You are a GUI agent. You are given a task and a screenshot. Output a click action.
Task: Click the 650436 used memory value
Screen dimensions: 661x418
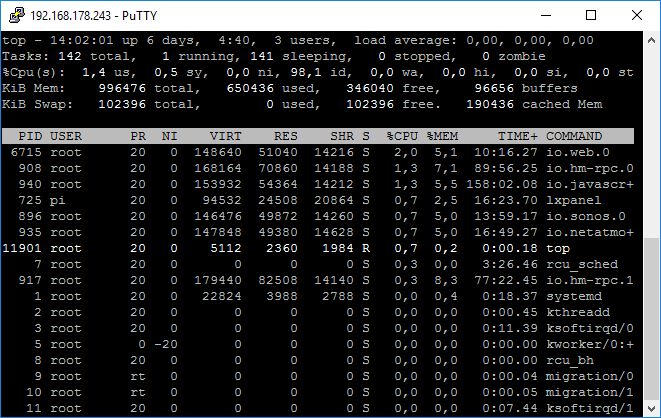250,88
